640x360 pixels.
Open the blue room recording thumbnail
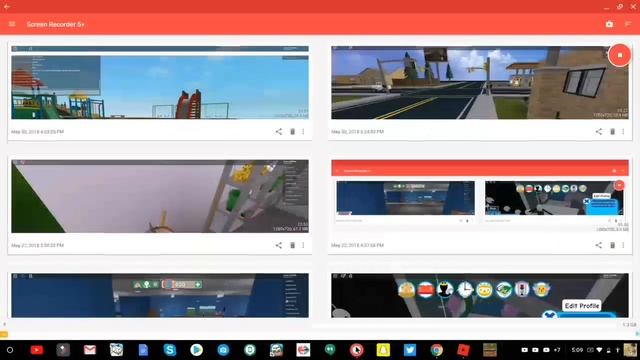pos(160,296)
